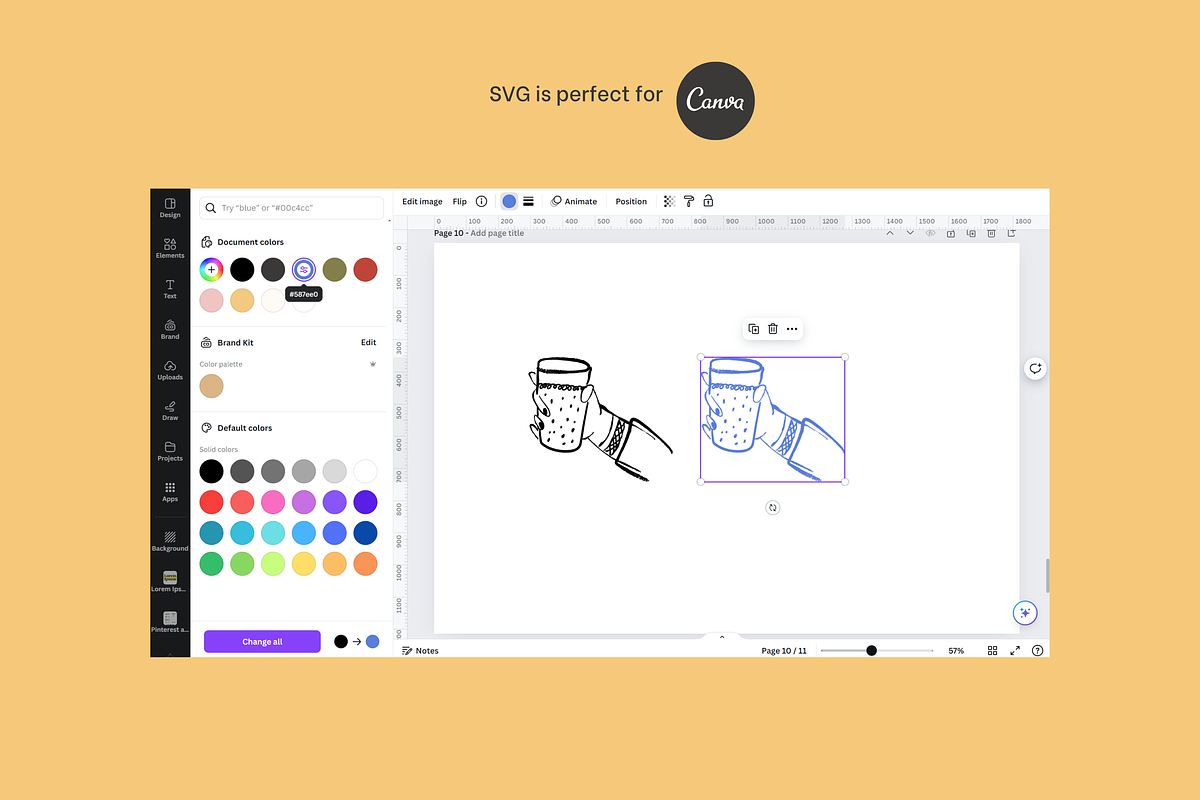Lock page 10 using the page header lock icon
Viewport: 1200px width, 800px height.
click(x=951, y=233)
